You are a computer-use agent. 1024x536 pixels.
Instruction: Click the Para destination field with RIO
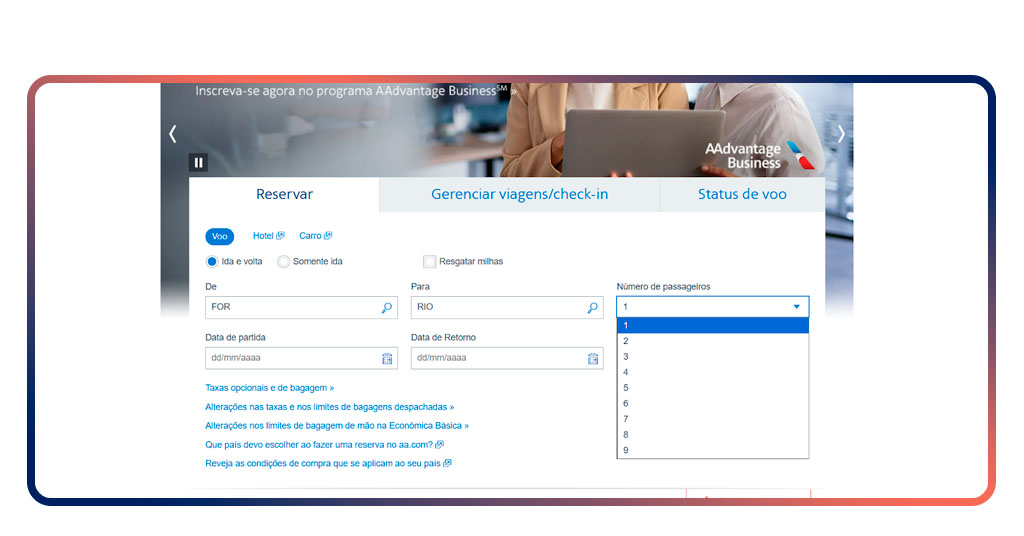tap(507, 307)
